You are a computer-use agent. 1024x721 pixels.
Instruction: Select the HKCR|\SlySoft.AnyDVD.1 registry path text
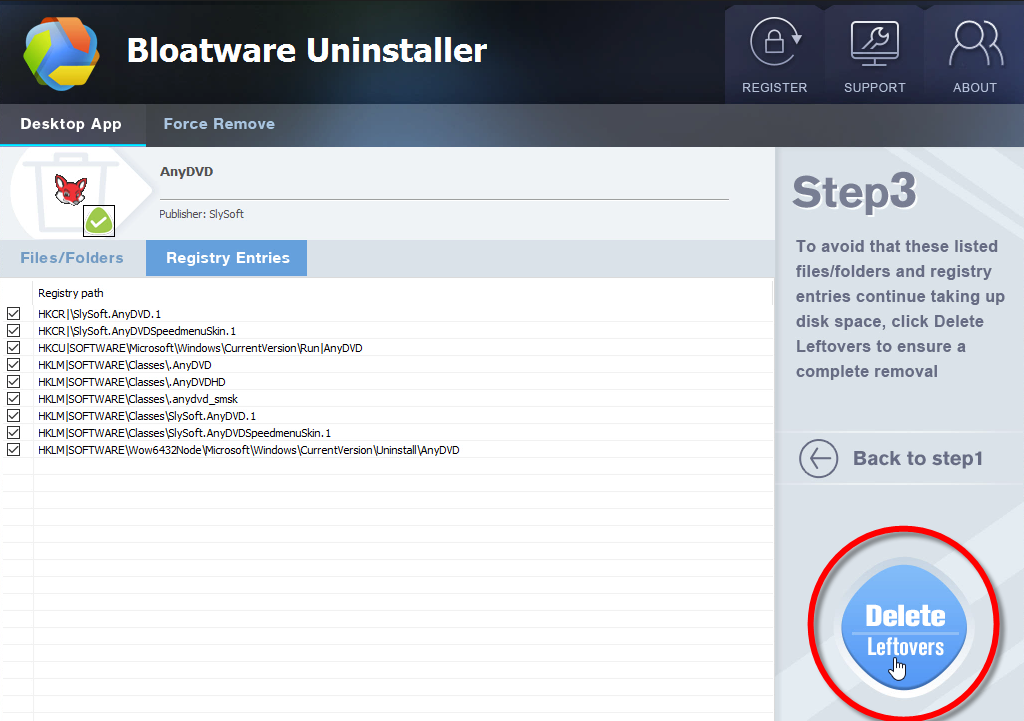tap(99, 314)
